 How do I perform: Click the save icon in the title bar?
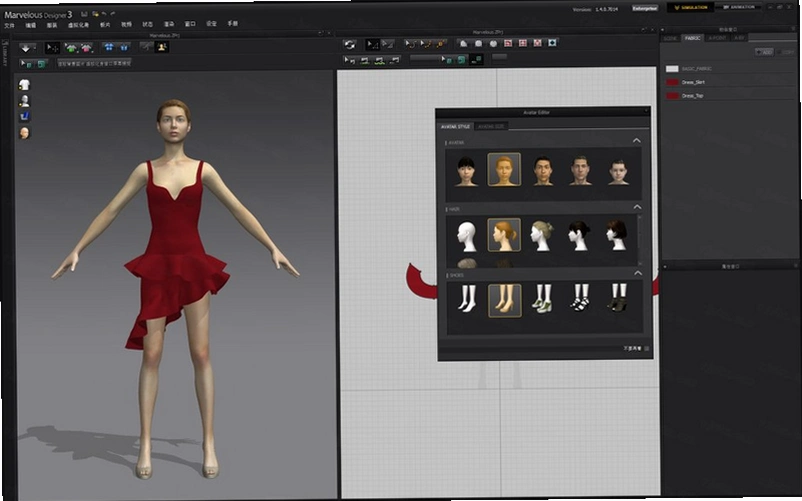tap(84, 14)
